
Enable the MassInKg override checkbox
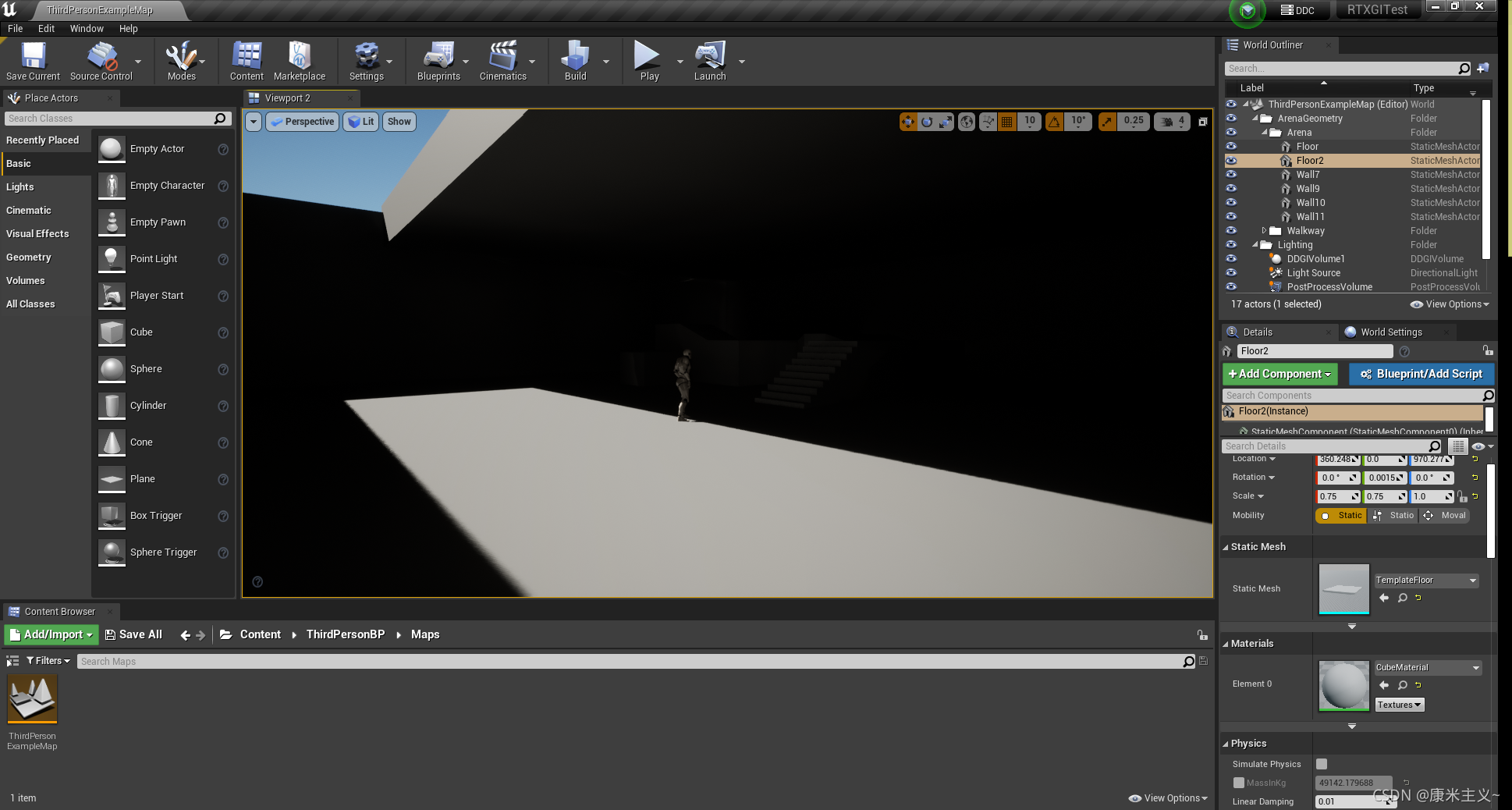1239,783
